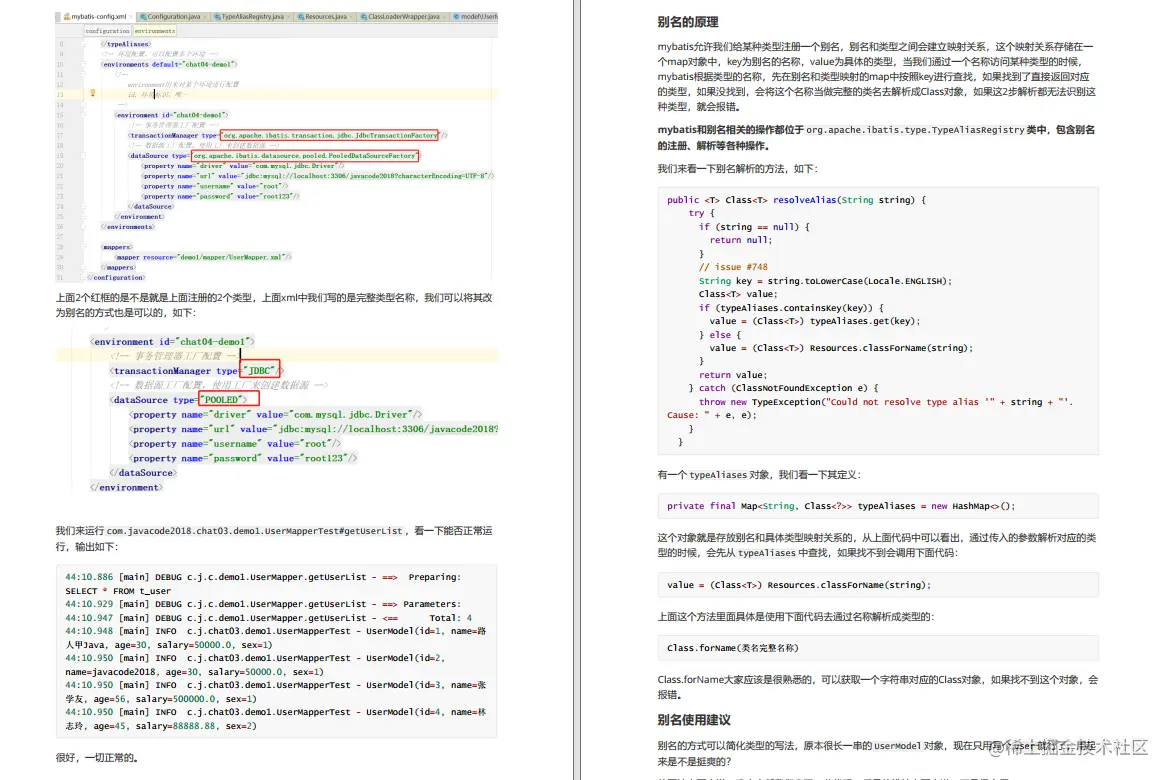
Task: Click the XML file icon on mybatis-config.xml tab
Action: pyautogui.click(x=68, y=17)
